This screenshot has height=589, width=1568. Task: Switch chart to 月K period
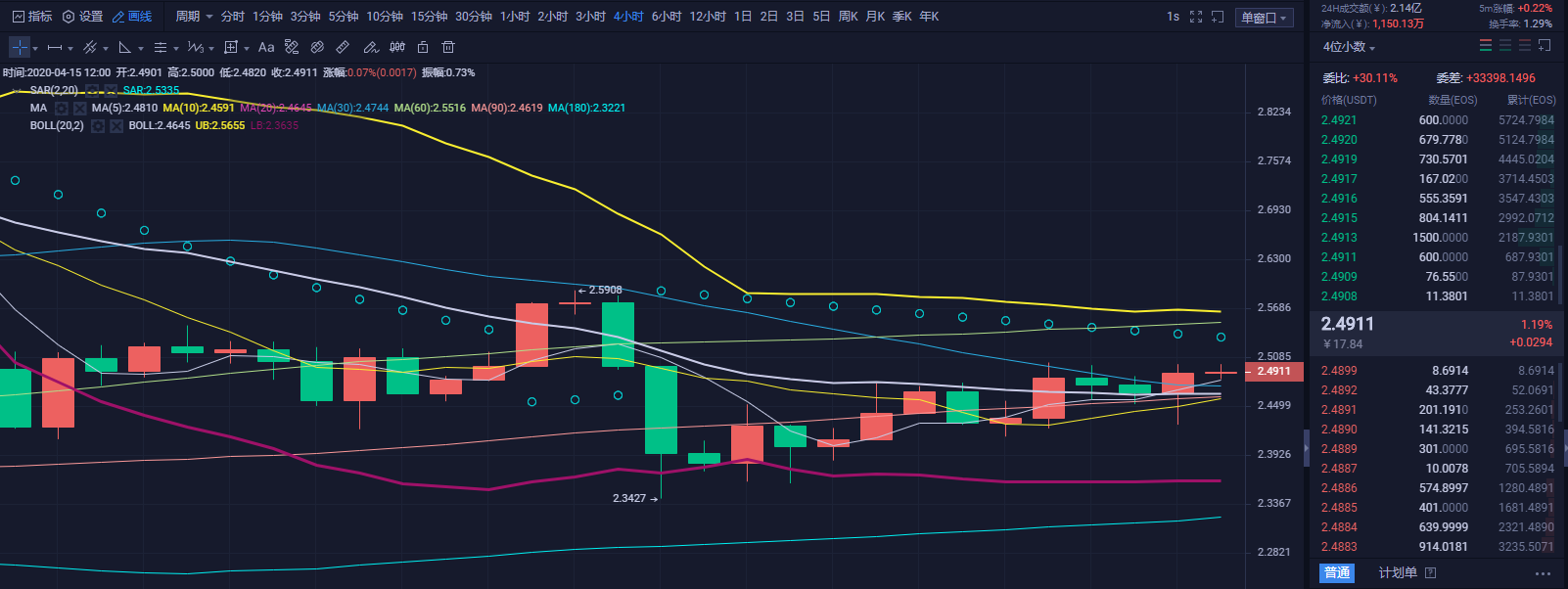pyautogui.click(x=875, y=17)
